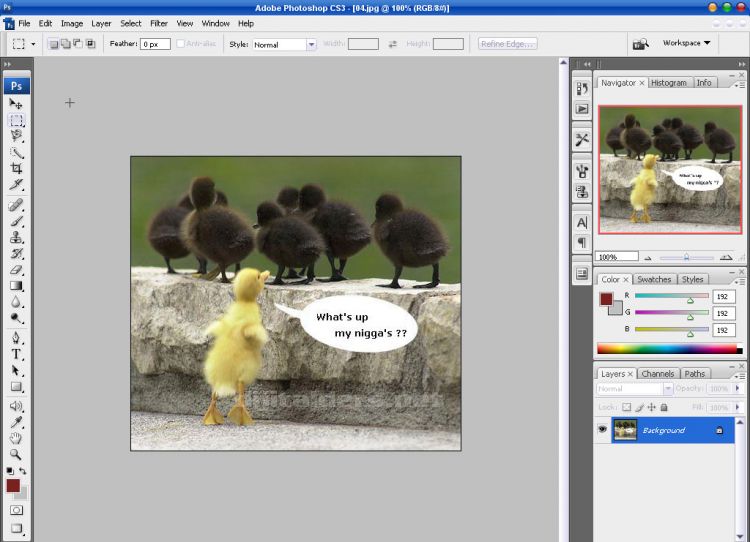Screen dimensions: 750x542
Task: Click the Feather input field
Action: 155,44
